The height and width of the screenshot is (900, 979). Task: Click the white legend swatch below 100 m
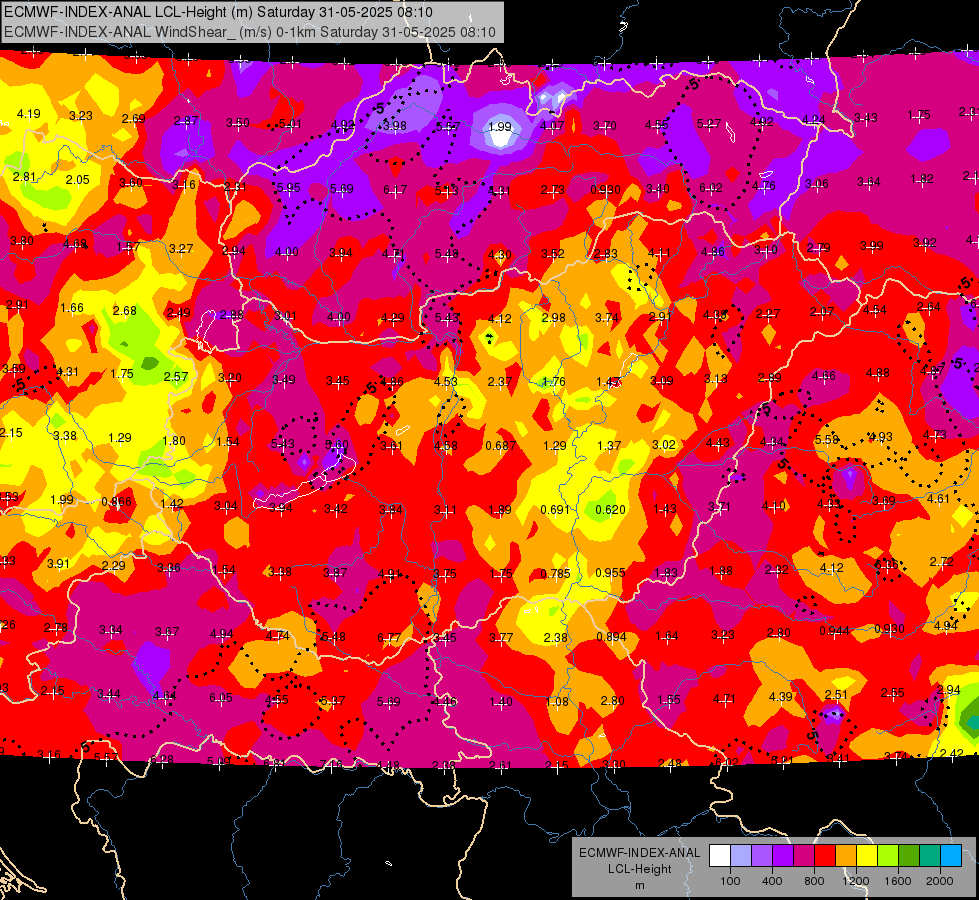[720, 856]
